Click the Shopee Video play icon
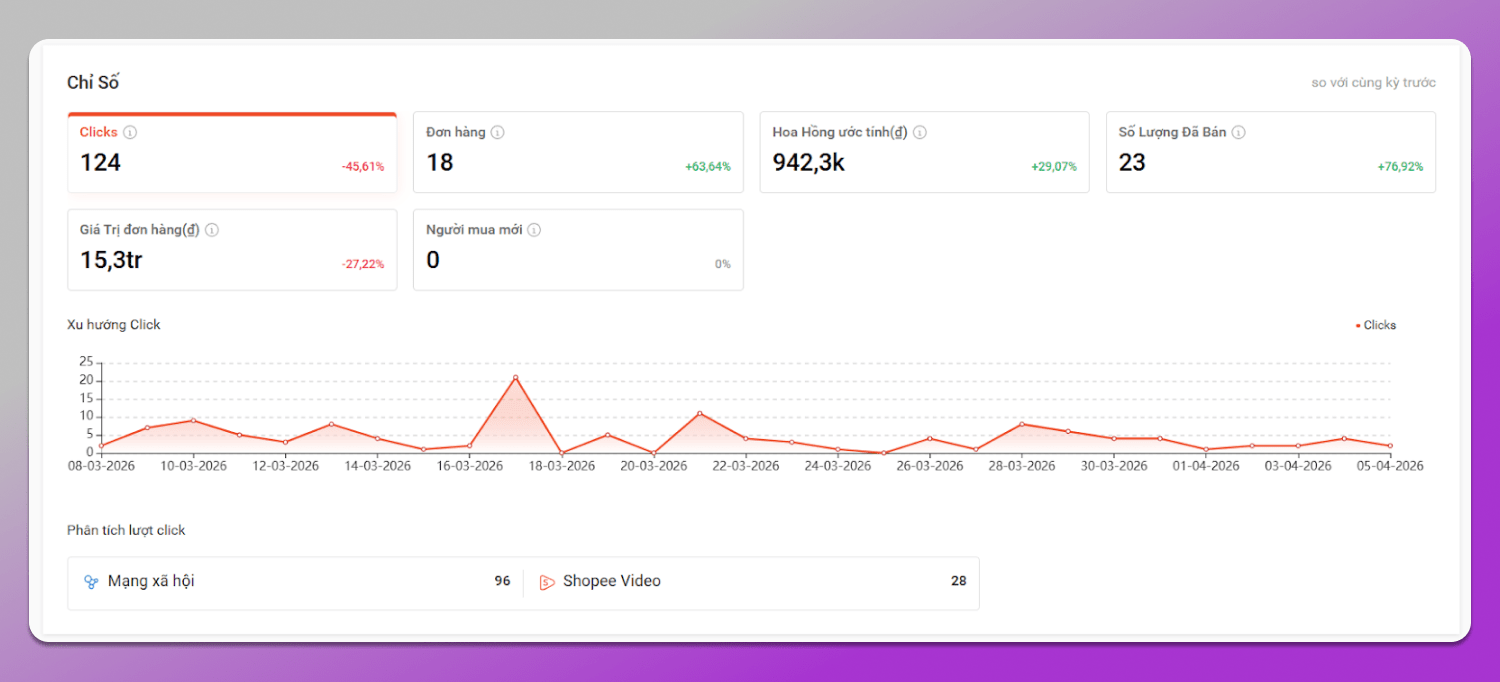 point(547,582)
